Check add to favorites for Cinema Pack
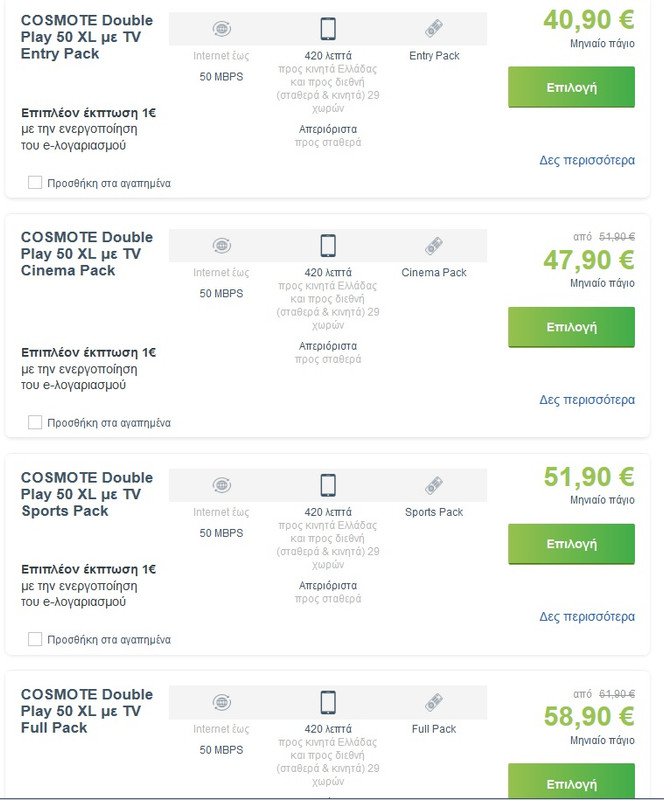This screenshot has width=664, height=800. 35,422
